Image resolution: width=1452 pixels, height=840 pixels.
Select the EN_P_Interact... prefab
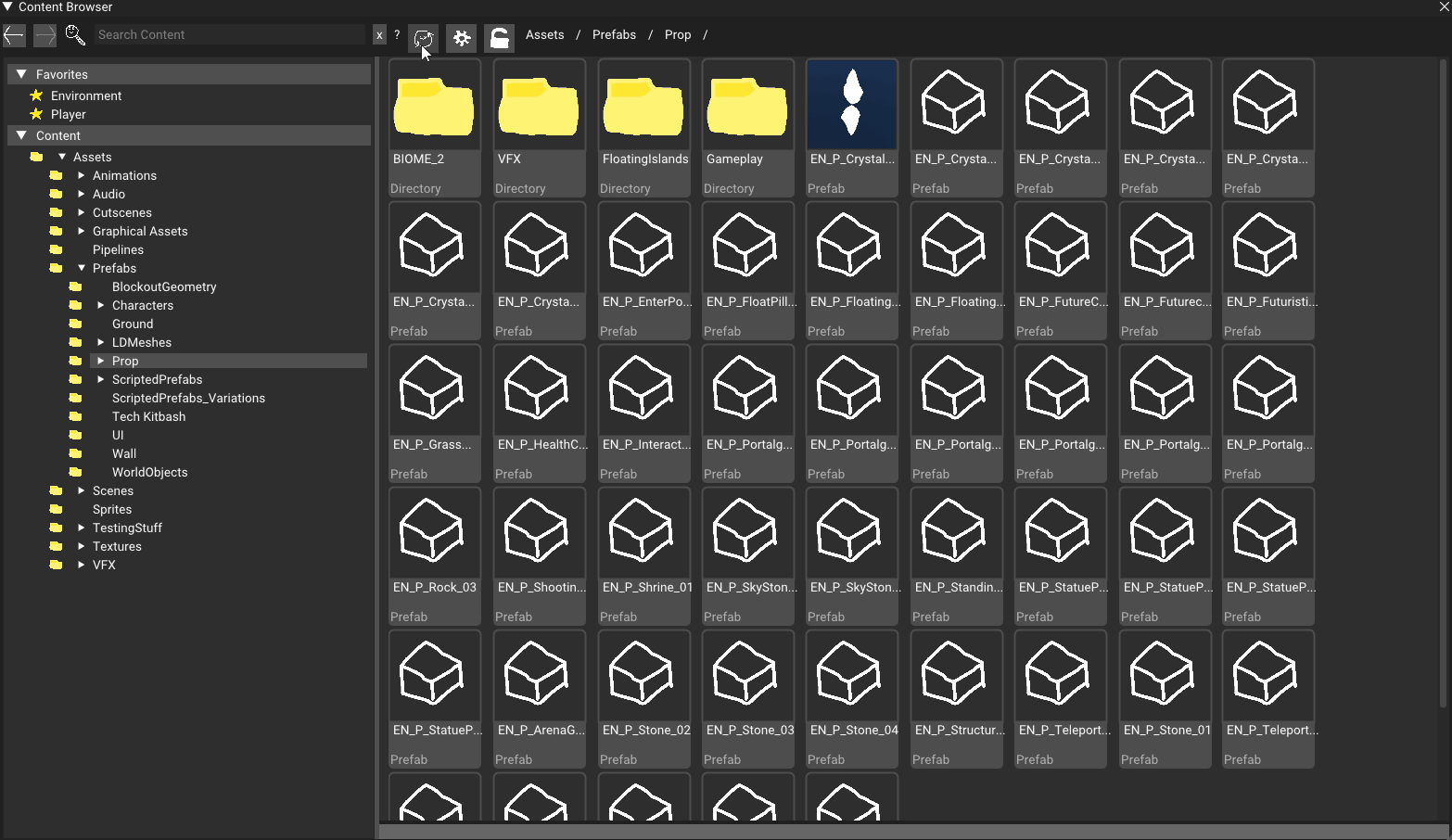click(643, 413)
